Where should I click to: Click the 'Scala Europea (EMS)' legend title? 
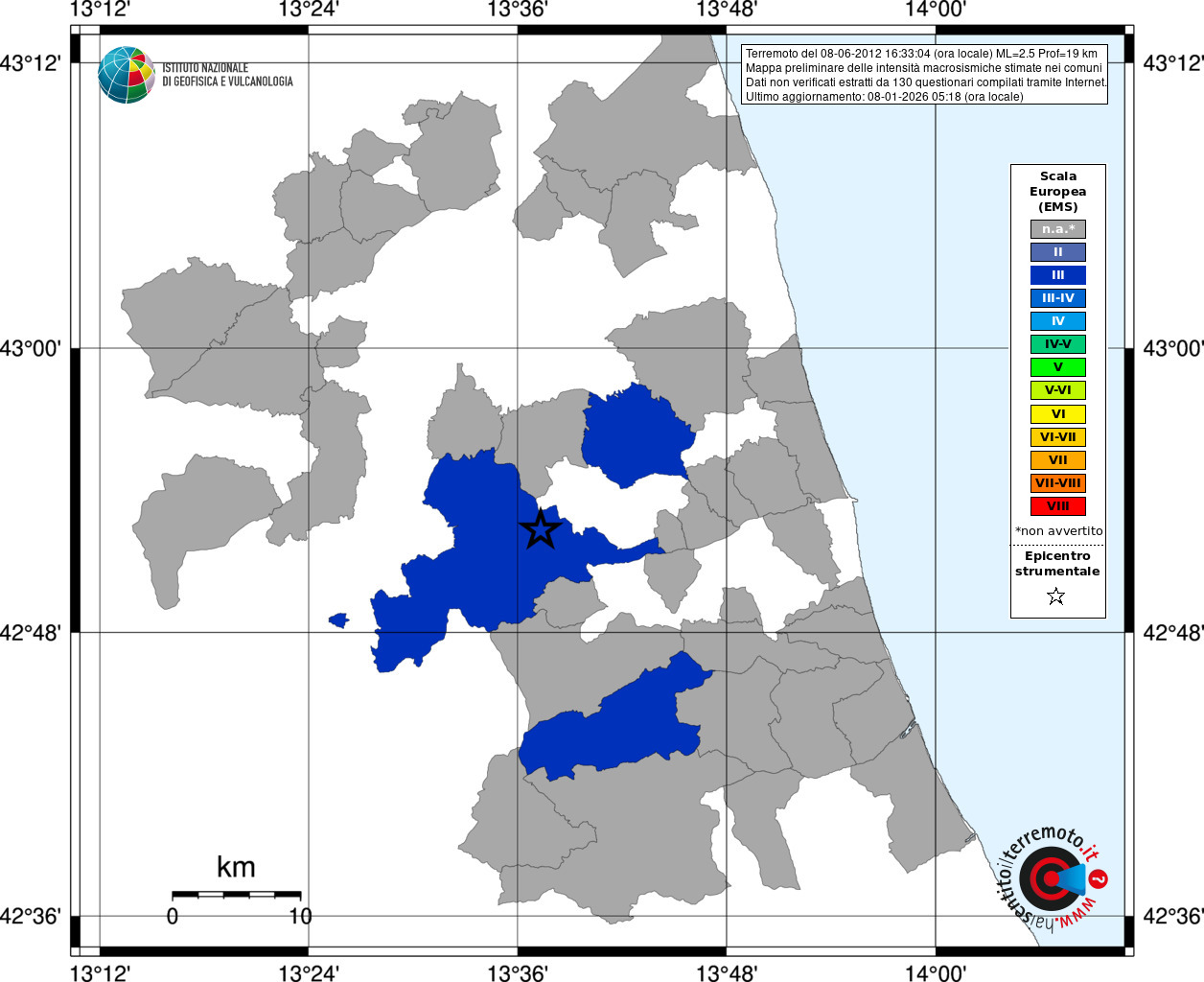1058,192
